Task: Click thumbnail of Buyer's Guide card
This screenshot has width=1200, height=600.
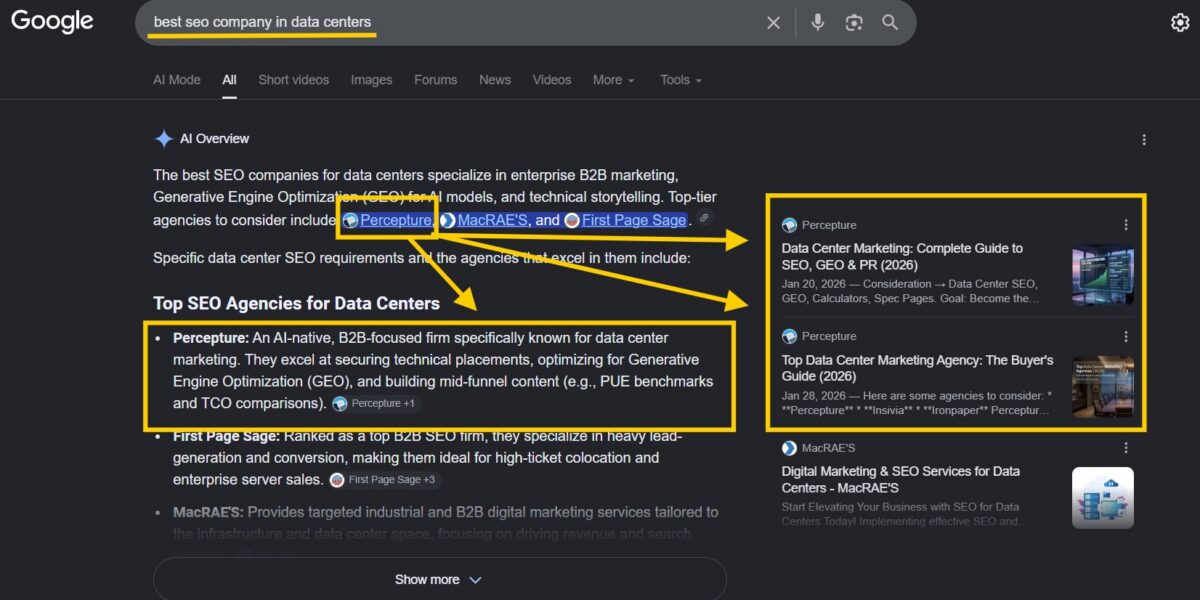Action: pyautogui.click(x=1102, y=387)
